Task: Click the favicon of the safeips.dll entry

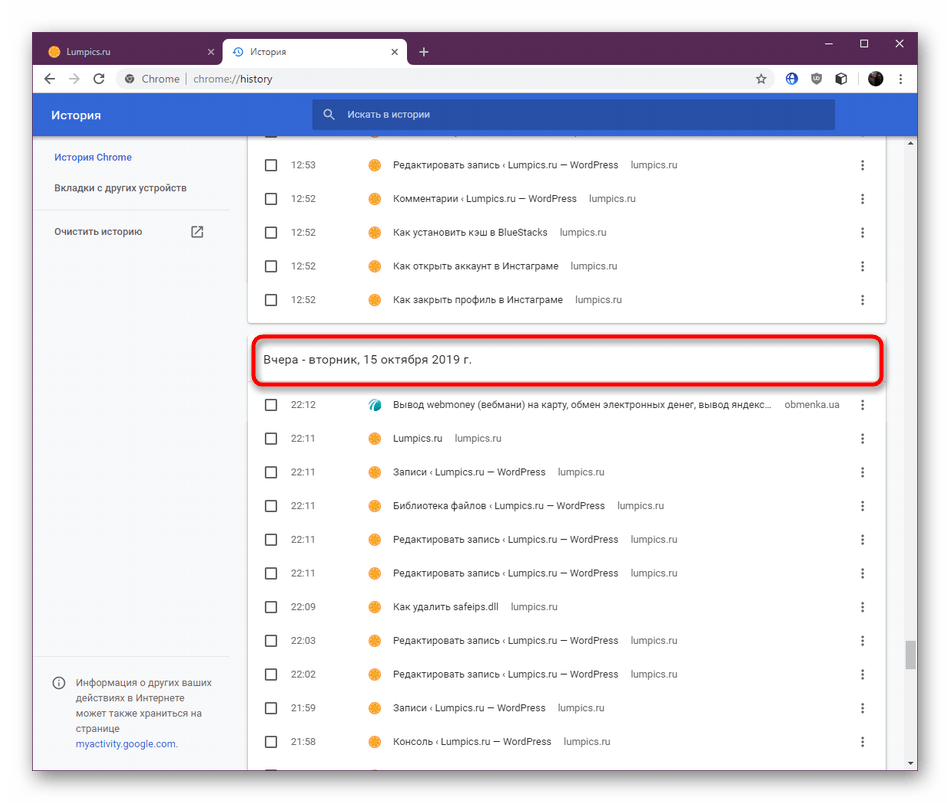Action: [x=375, y=607]
